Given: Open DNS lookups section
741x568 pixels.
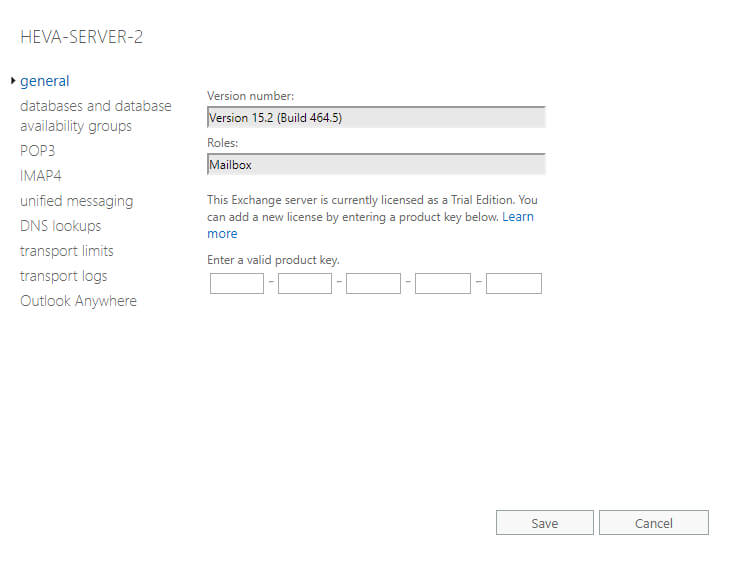Looking at the screenshot, I should point(60,226).
